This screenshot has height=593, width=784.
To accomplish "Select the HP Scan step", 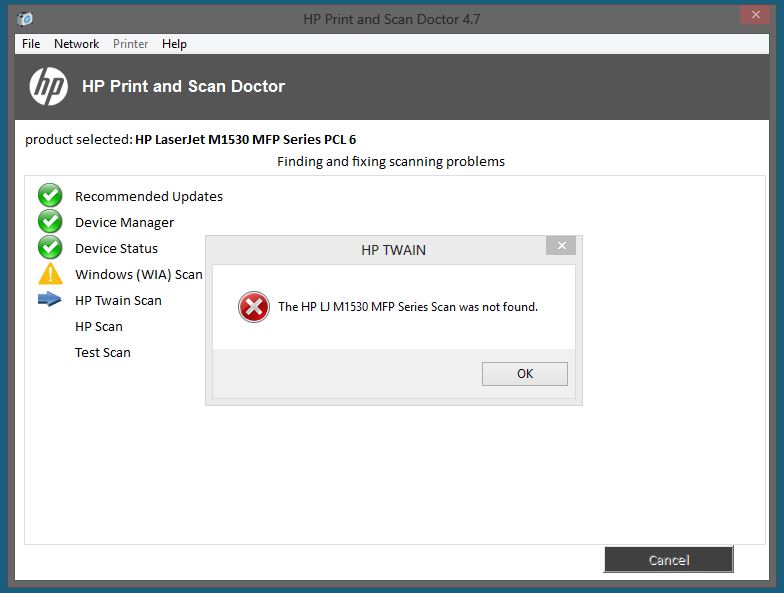I will click(x=99, y=326).
